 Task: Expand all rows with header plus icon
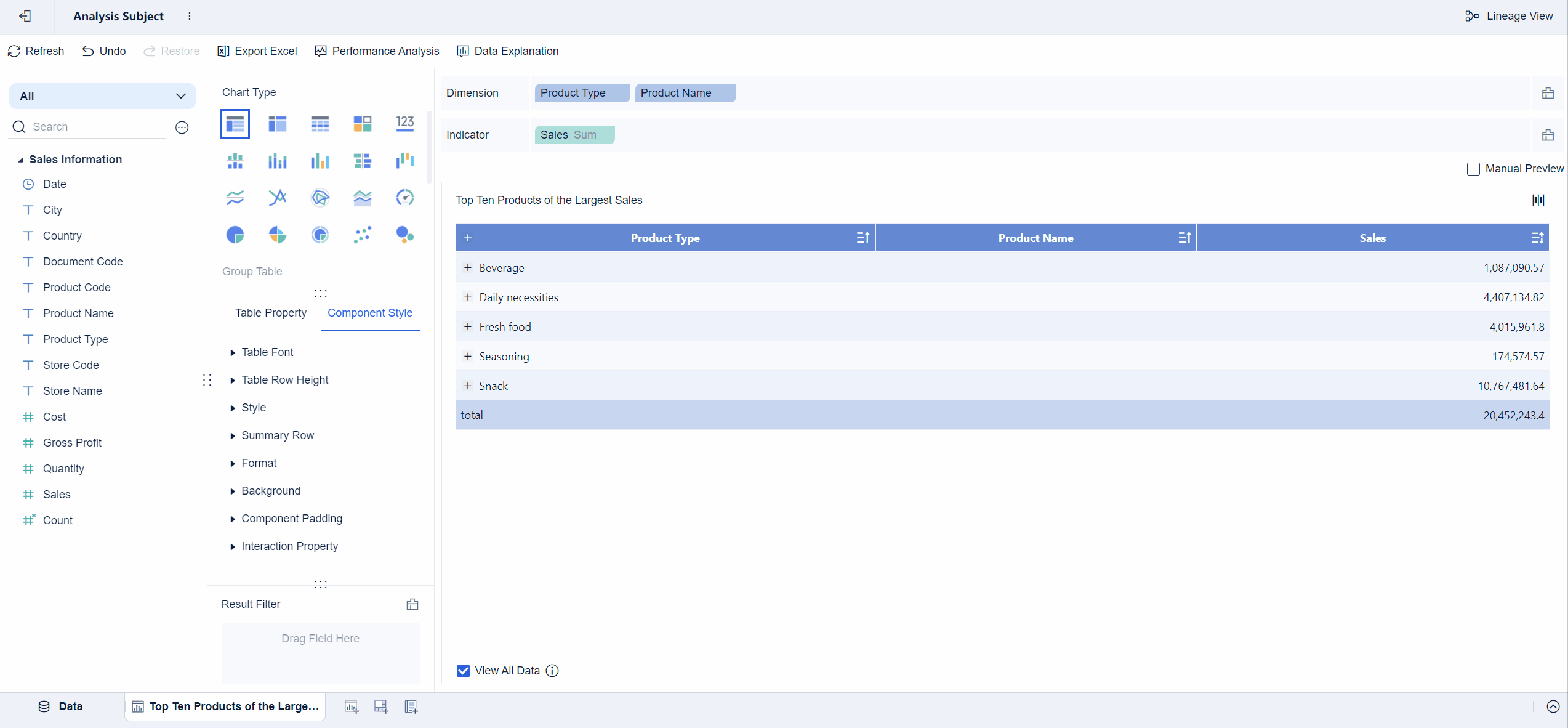(x=468, y=238)
